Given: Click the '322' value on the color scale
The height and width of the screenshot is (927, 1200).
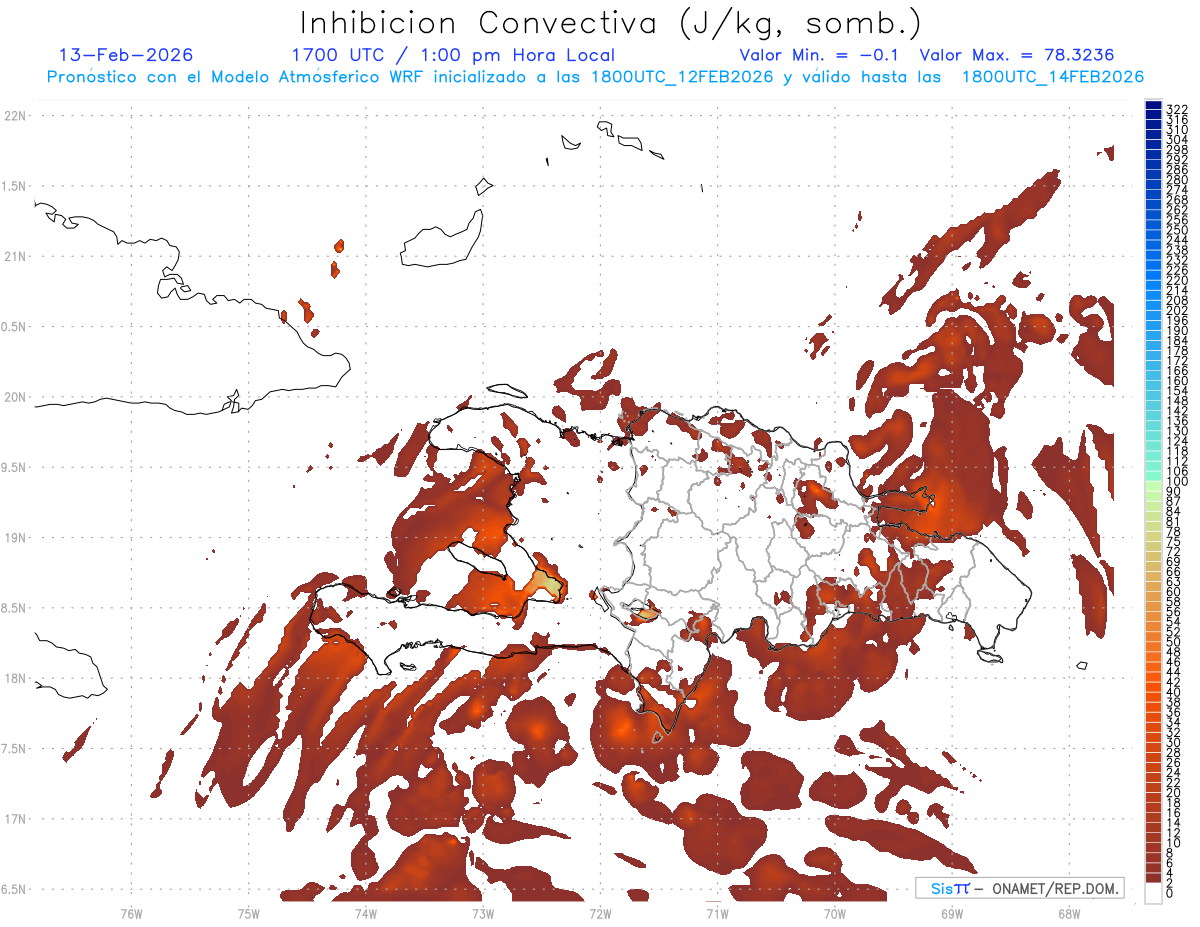Looking at the screenshot, I should pos(1177,109).
